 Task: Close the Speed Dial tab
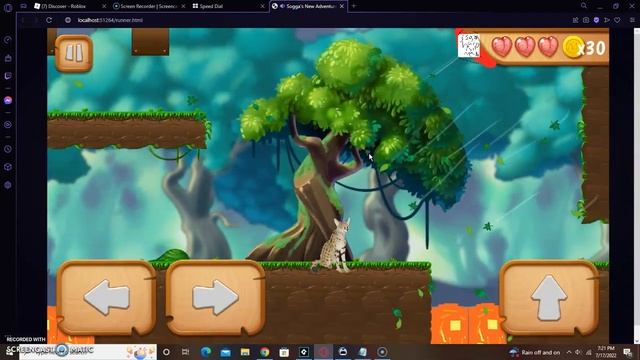262,6
